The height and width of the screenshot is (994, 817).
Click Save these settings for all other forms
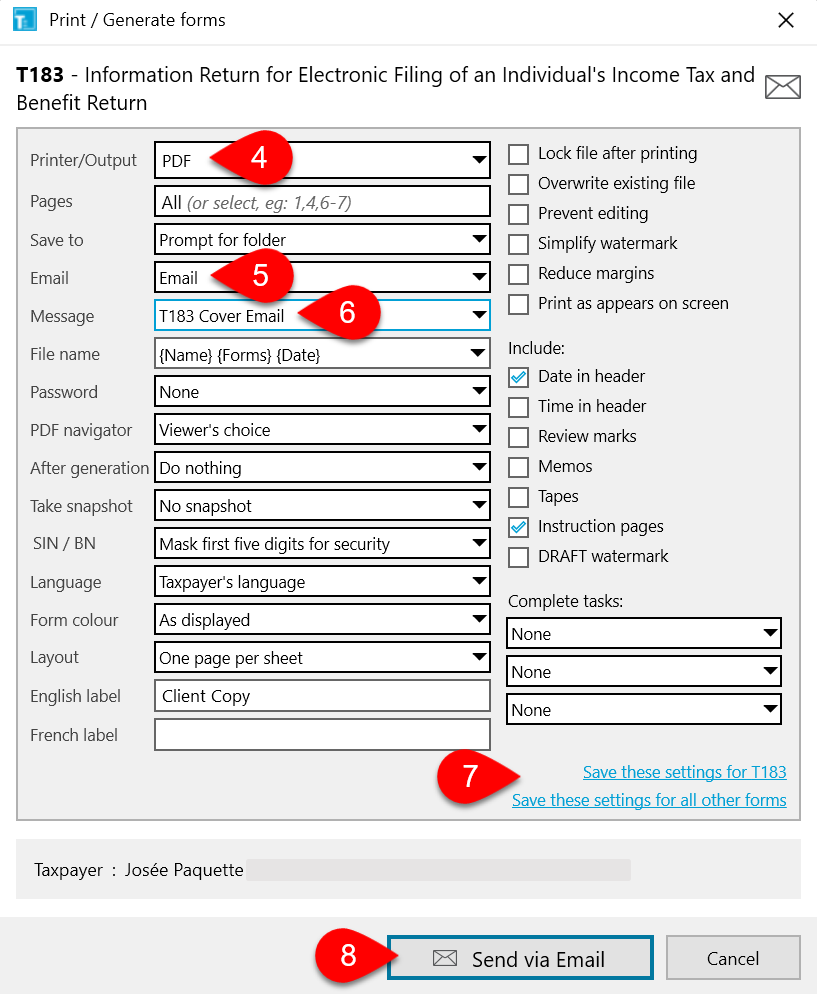pos(649,800)
